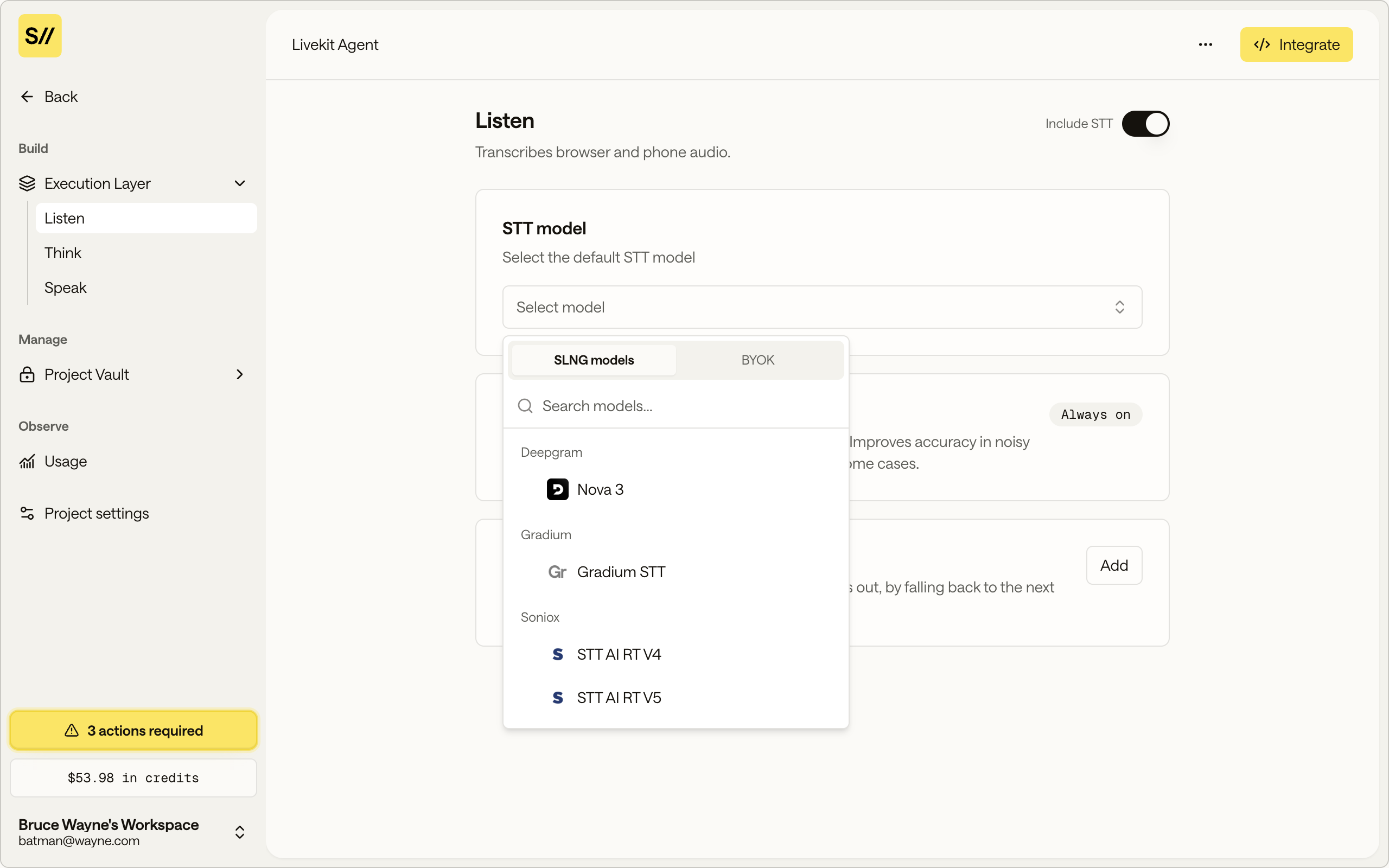The height and width of the screenshot is (868, 1389).
Task: Click the $53.98 in credits box
Action: pyautogui.click(x=133, y=778)
